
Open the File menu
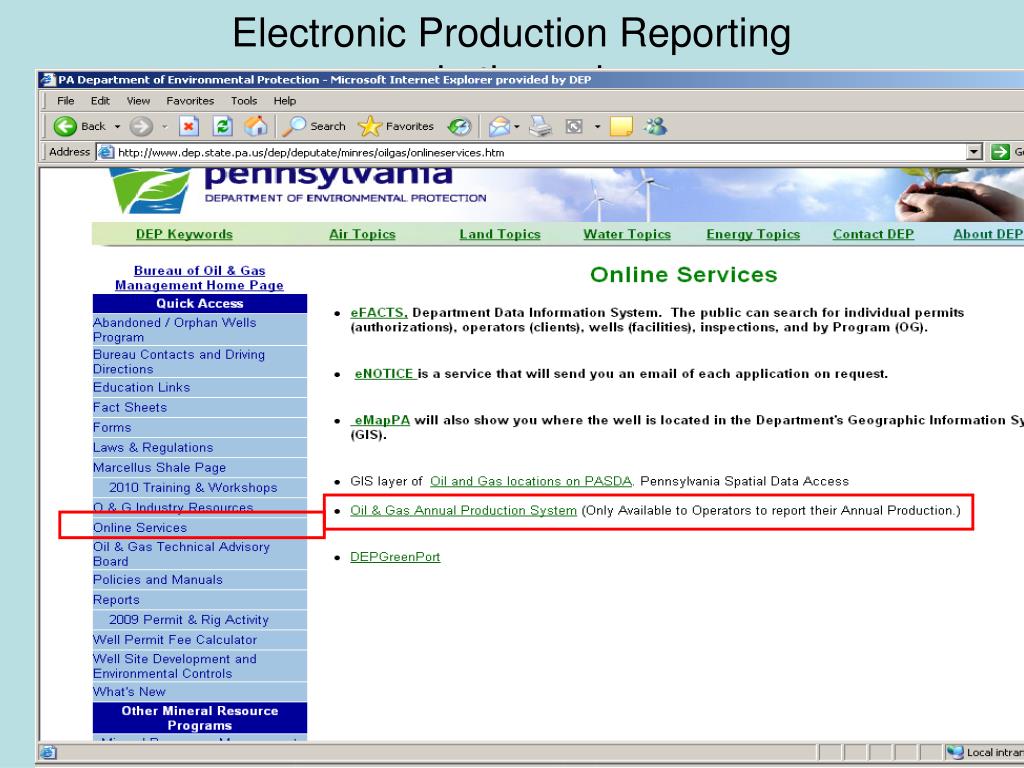tap(65, 101)
